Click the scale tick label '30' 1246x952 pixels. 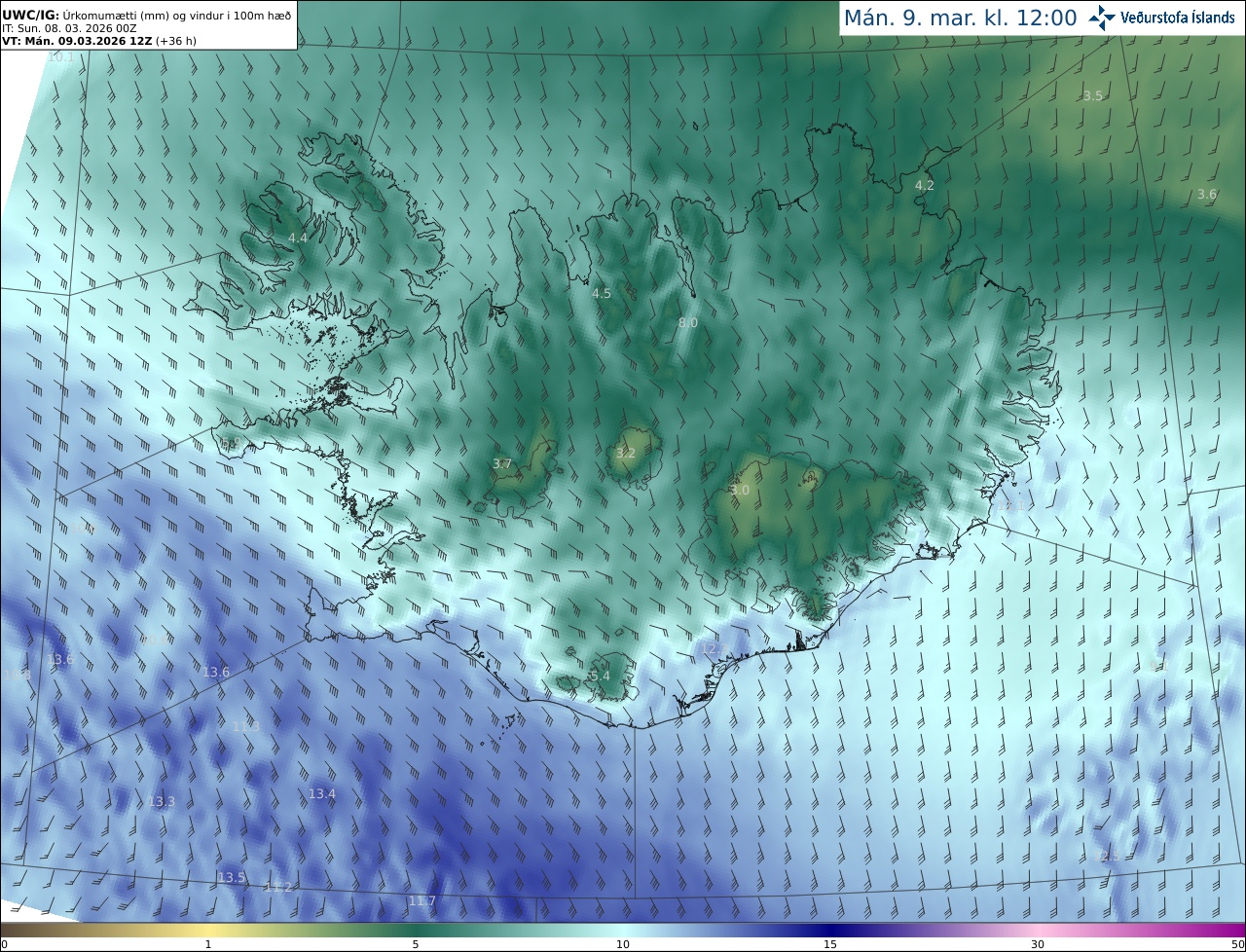(x=1038, y=944)
